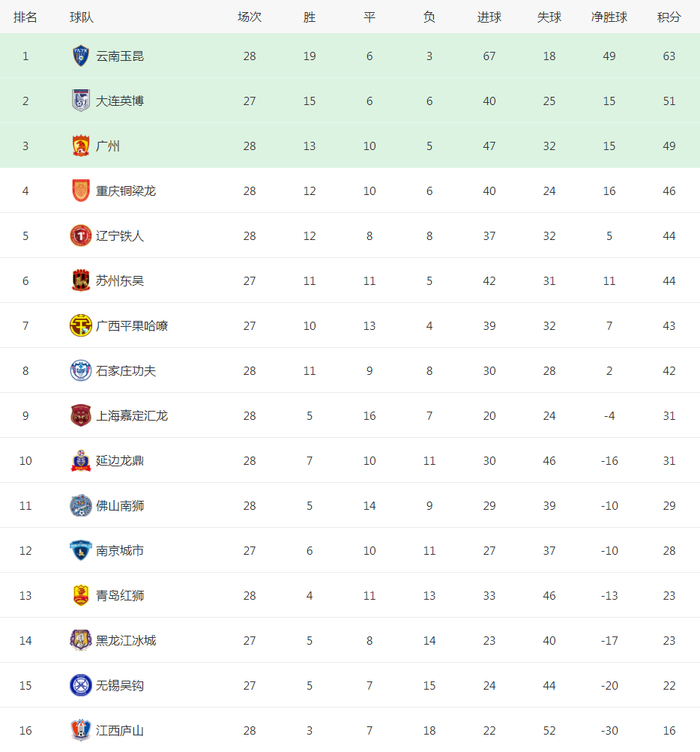Click the 积分 column header
Image resolution: width=700 pixels, height=752 pixels.
669,17
